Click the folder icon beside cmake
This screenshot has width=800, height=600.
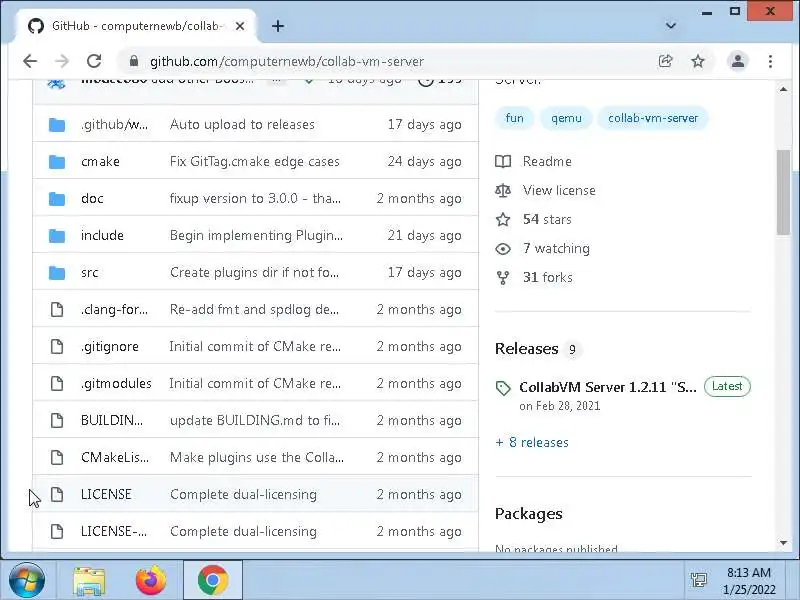point(57,162)
